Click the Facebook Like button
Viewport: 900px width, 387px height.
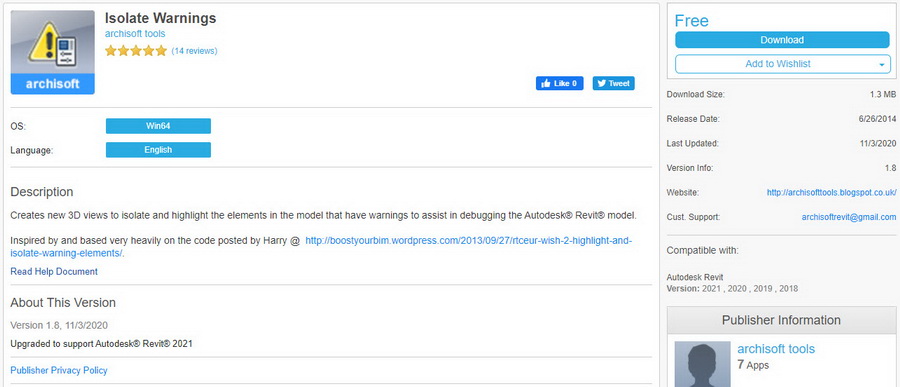(x=560, y=83)
